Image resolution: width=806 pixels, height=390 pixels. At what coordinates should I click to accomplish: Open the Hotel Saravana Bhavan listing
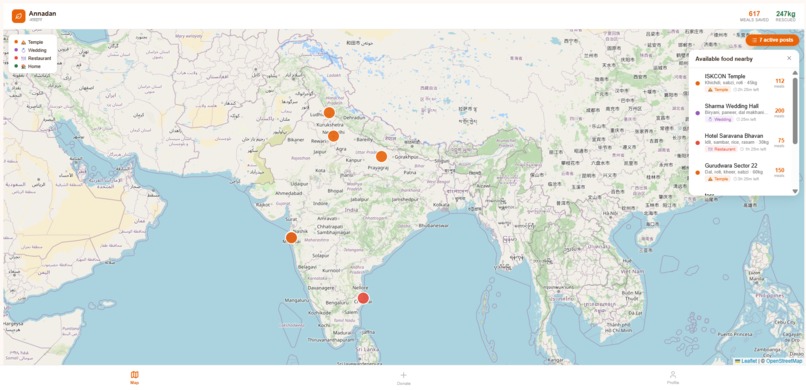click(x=740, y=142)
